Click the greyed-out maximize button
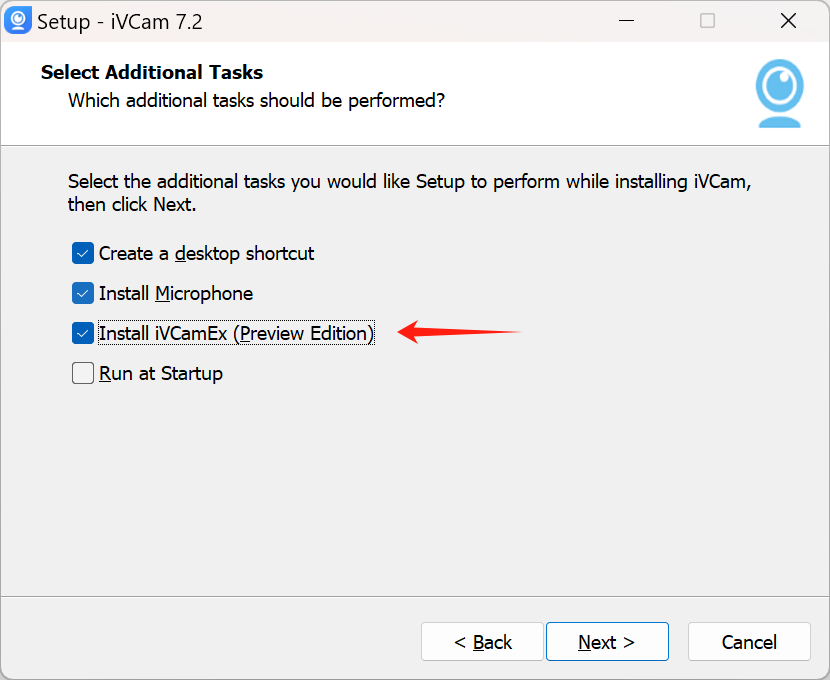Screen dimensions: 830x680 (707, 21)
